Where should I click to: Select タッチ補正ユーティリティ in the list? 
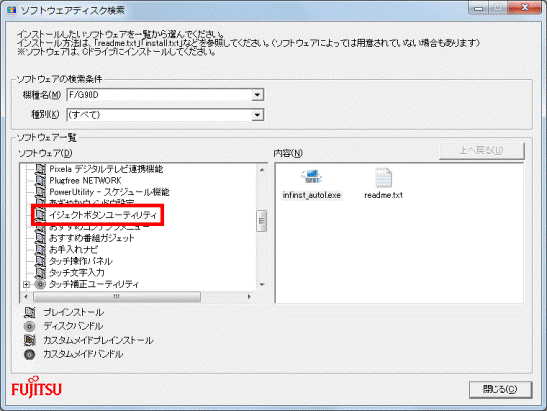pyautogui.click(x=94, y=284)
